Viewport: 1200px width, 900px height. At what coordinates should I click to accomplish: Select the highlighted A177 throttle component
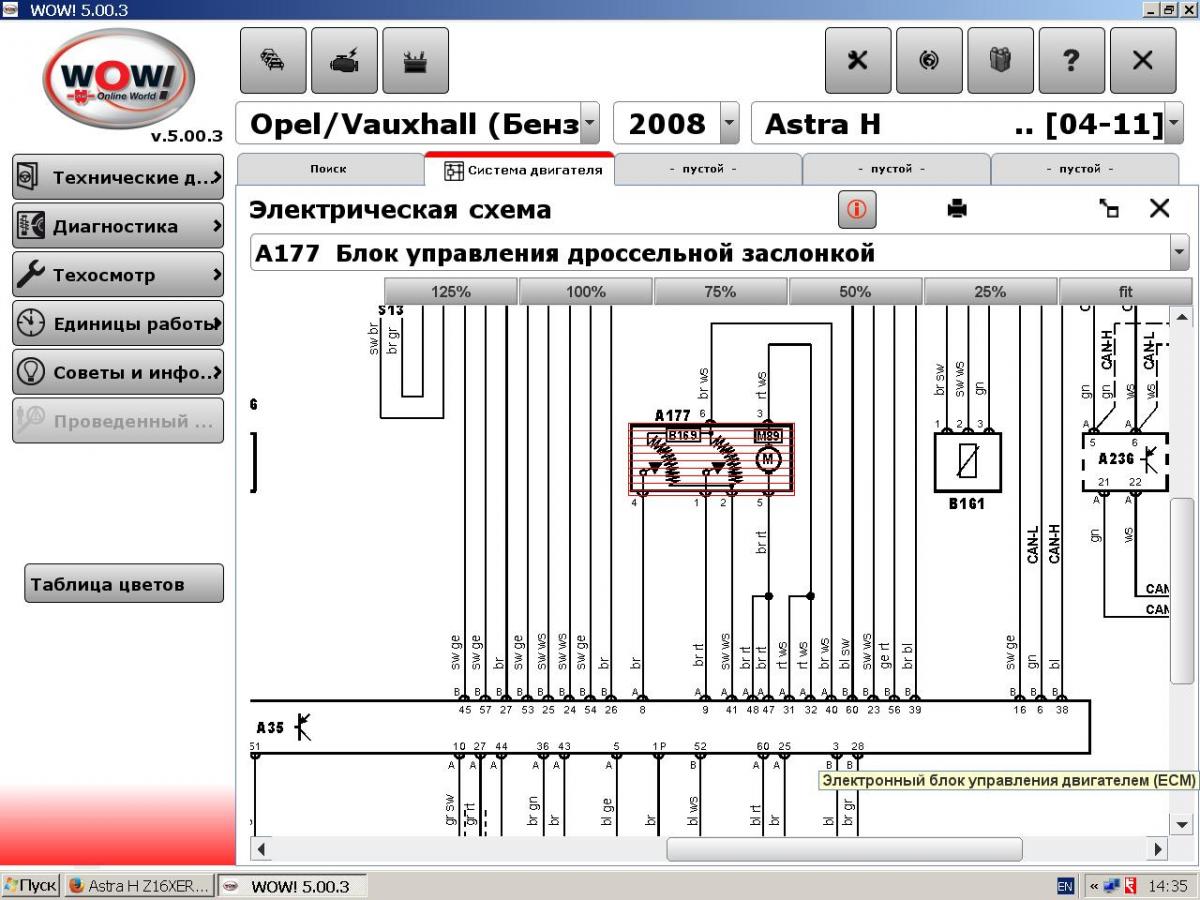pyautogui.click(x=711, y=459)
